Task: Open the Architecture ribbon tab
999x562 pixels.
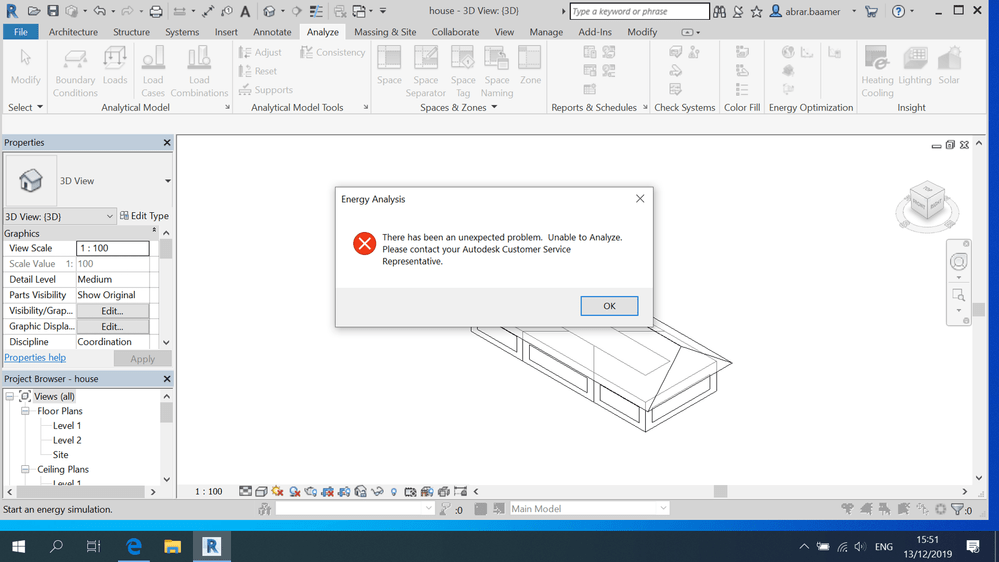Action: tap(73, 32)
